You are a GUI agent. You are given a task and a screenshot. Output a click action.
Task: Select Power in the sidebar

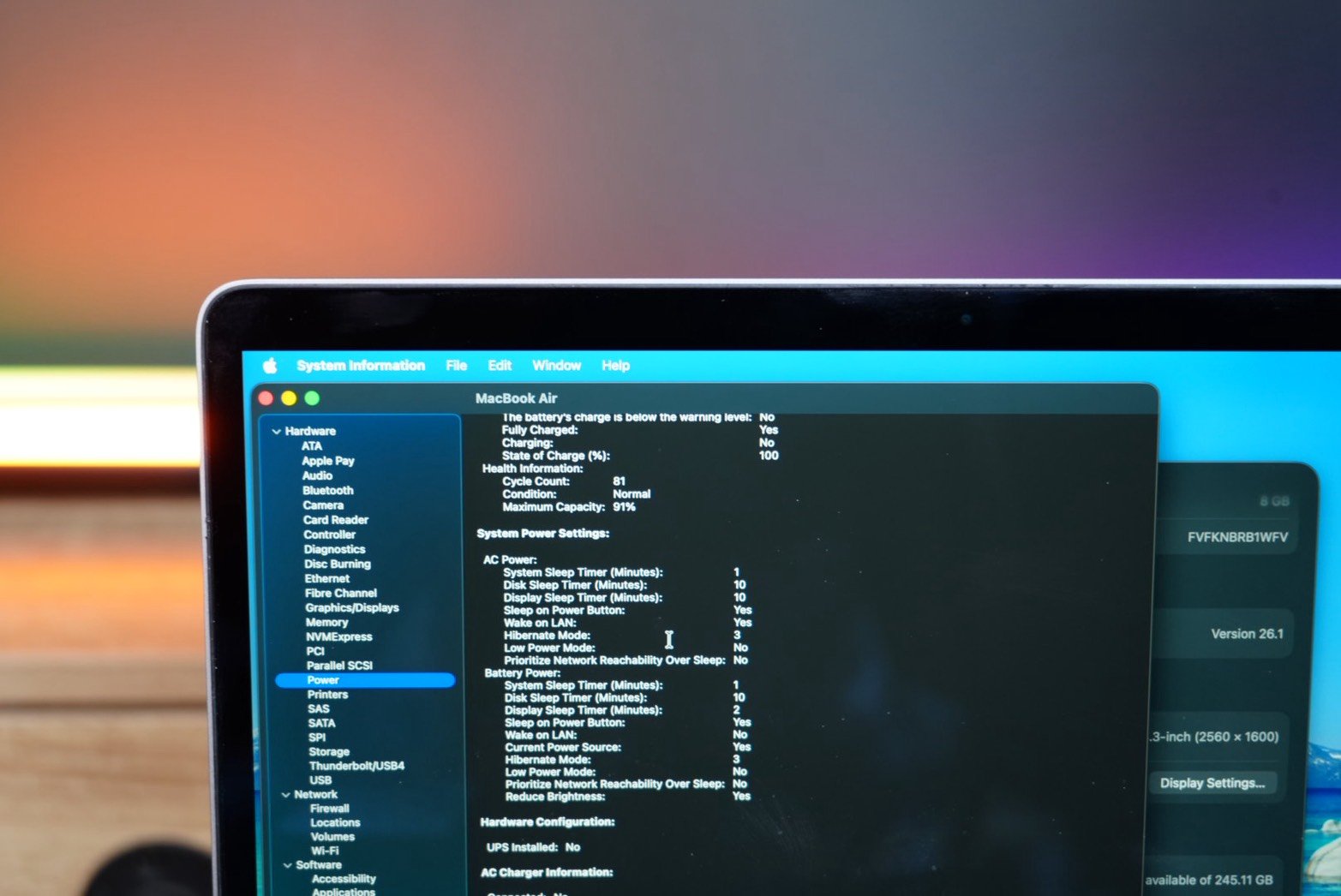point(323,680)
